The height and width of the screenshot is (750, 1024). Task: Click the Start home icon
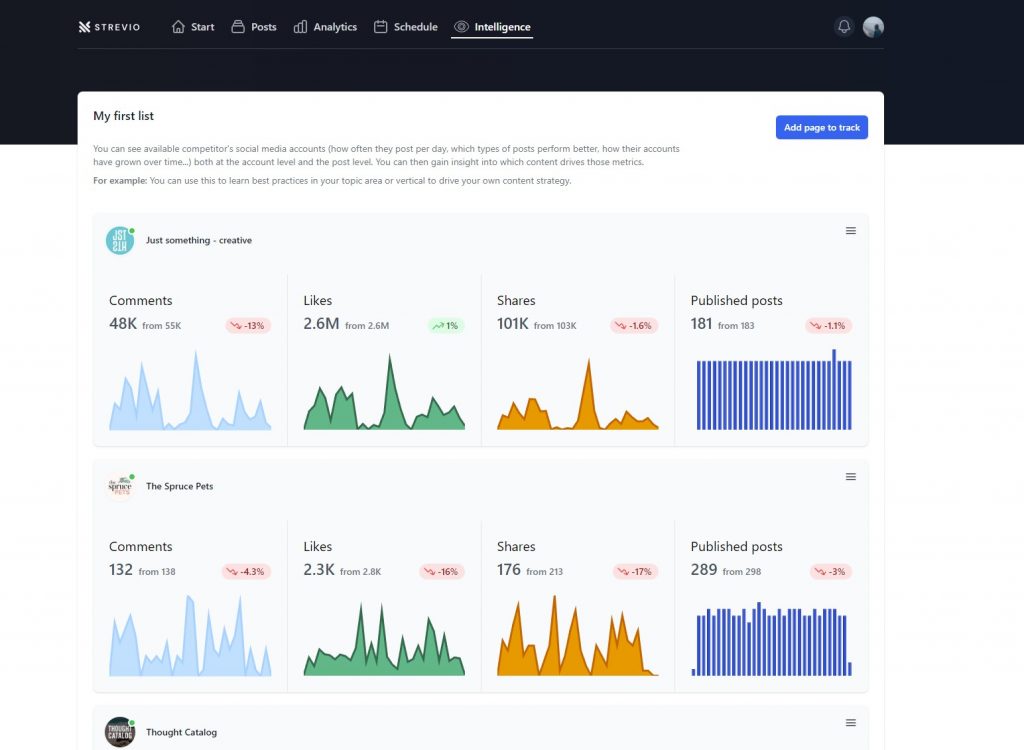[178, 27]
